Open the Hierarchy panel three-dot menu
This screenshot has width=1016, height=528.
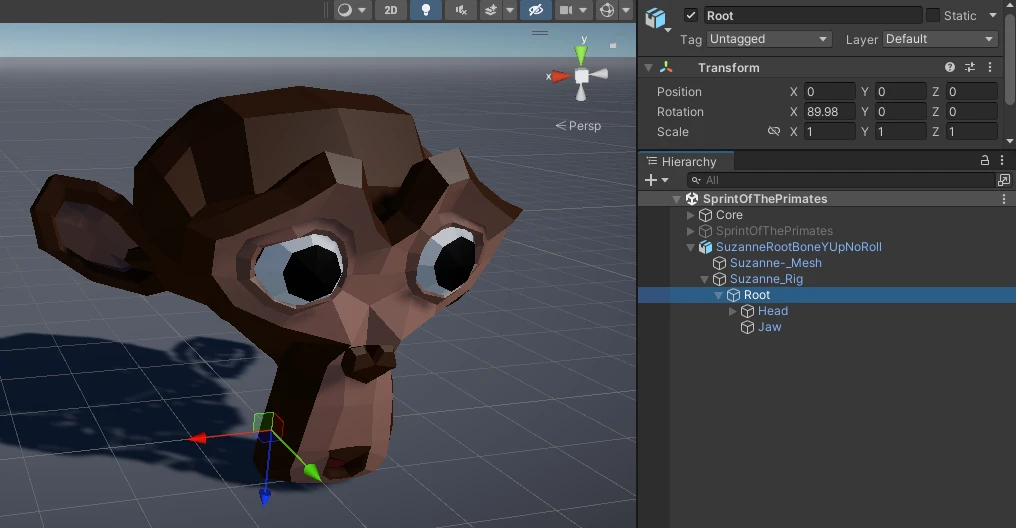(1002, 161)
